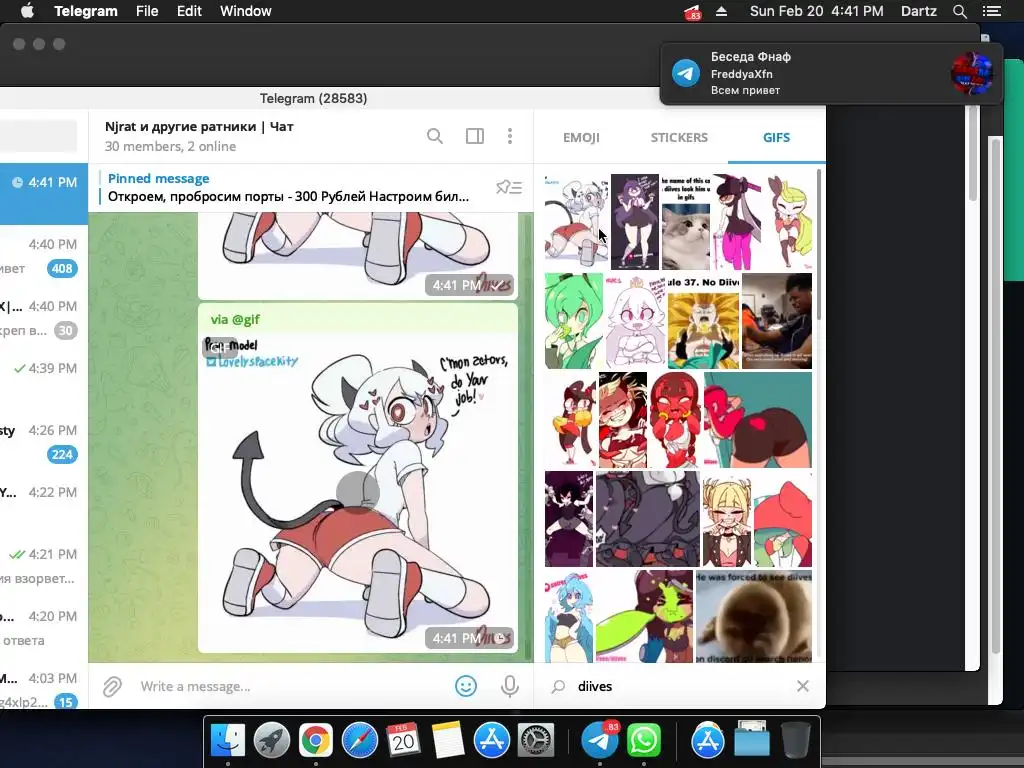The image size is (1024, 768).
Task: Open the chat with 408 unread badge
Action: pyautogui.click(x=44, y=256)
